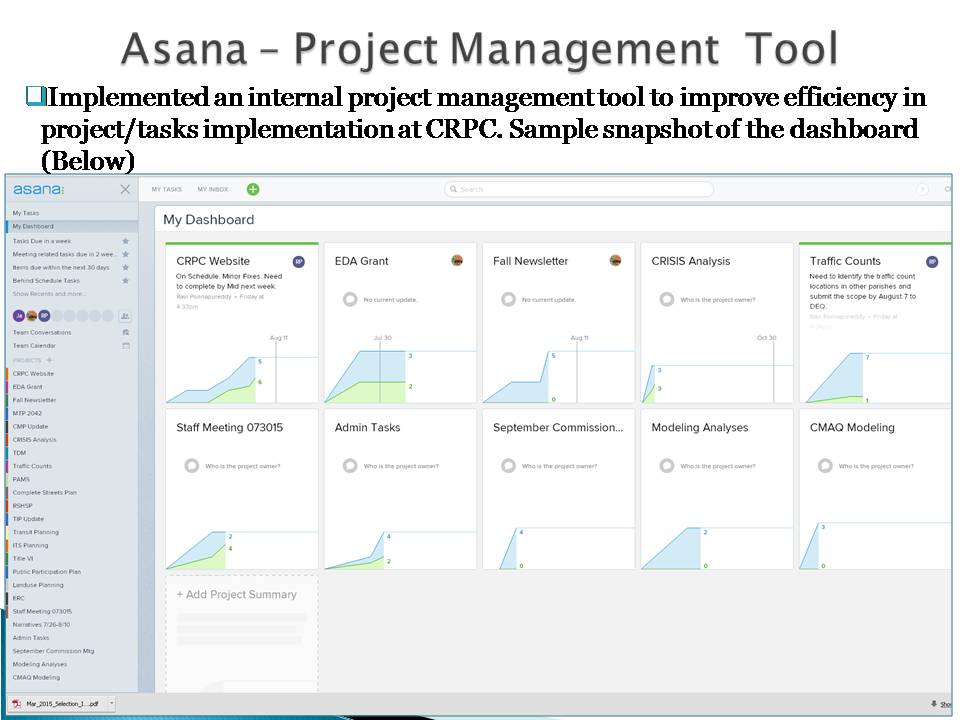Open TDM project in sidebar
Viewport: 960px width, 720px height.
(19, 453)
